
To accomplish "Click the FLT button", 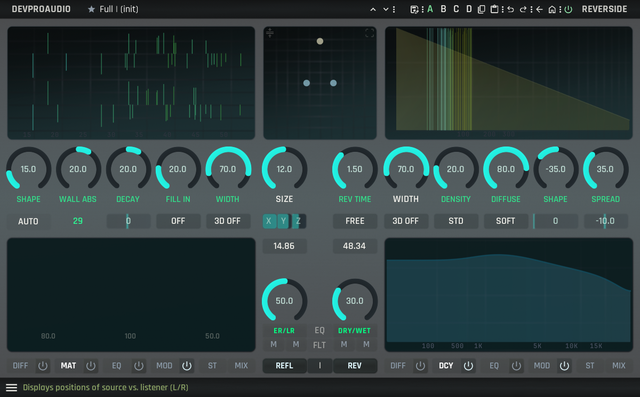I will click(319, 345).
